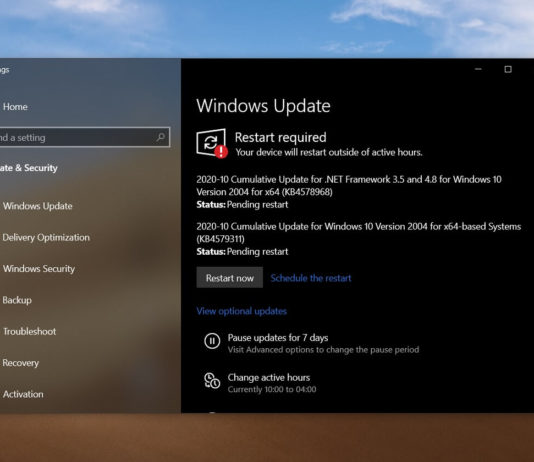Open Windows Security settings

coord(39,269)
